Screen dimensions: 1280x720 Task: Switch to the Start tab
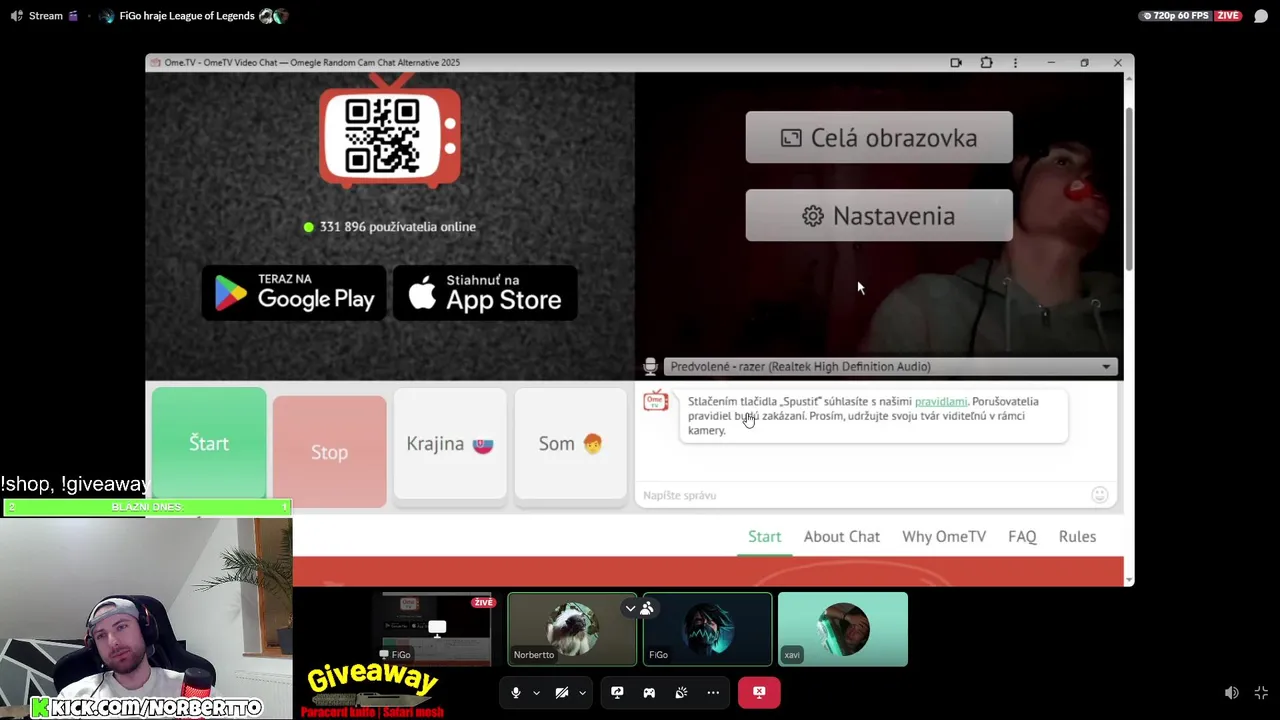coord(765,537)
